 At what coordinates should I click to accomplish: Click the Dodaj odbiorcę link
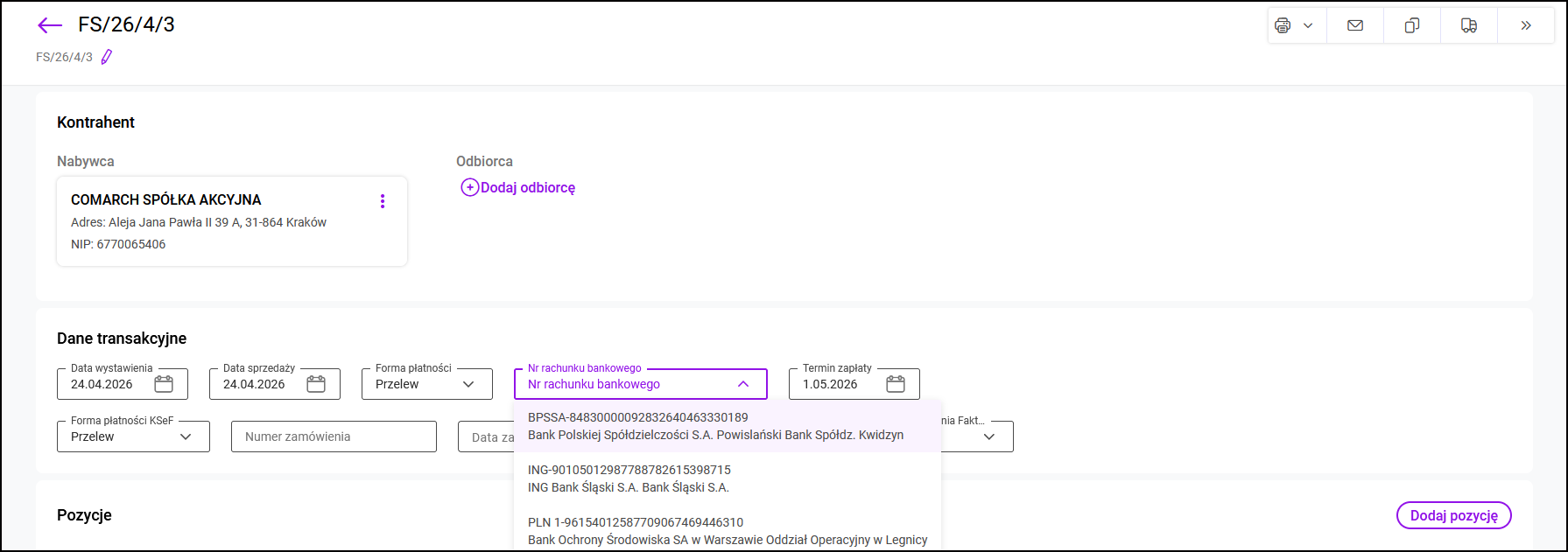tap(518, 187)
